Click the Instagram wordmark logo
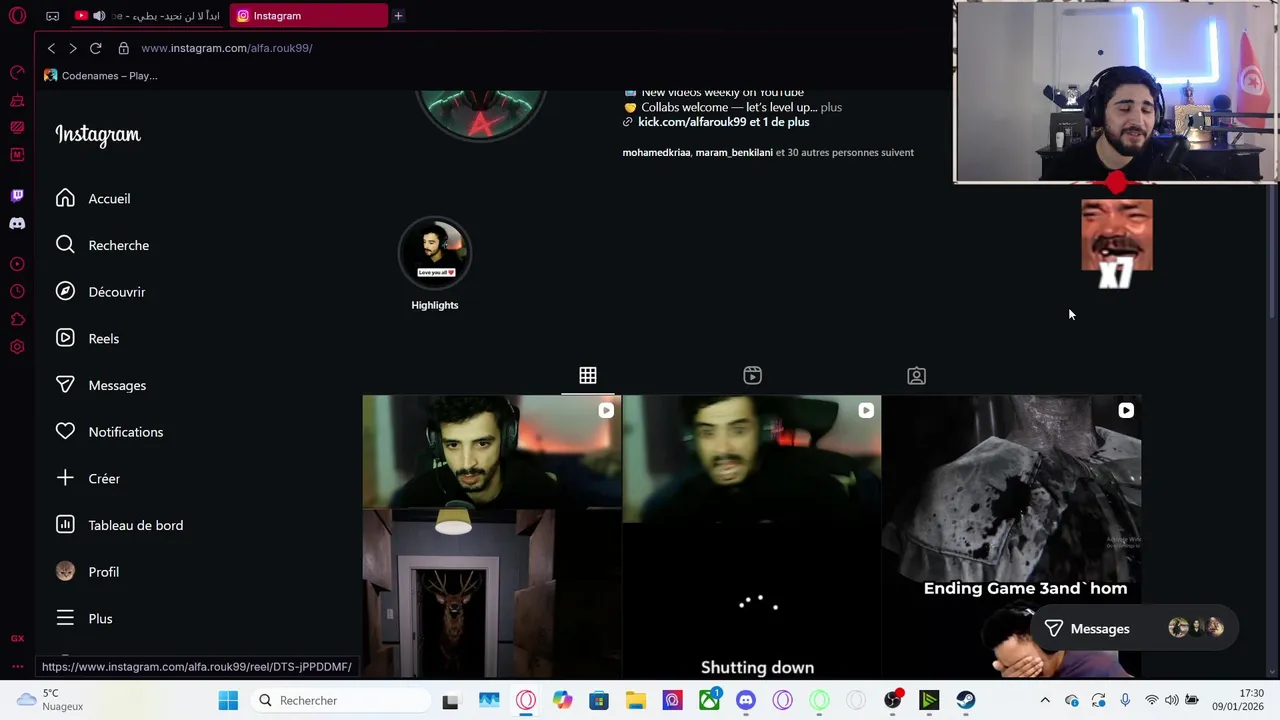1280x720 pixels. pos(98,135)
